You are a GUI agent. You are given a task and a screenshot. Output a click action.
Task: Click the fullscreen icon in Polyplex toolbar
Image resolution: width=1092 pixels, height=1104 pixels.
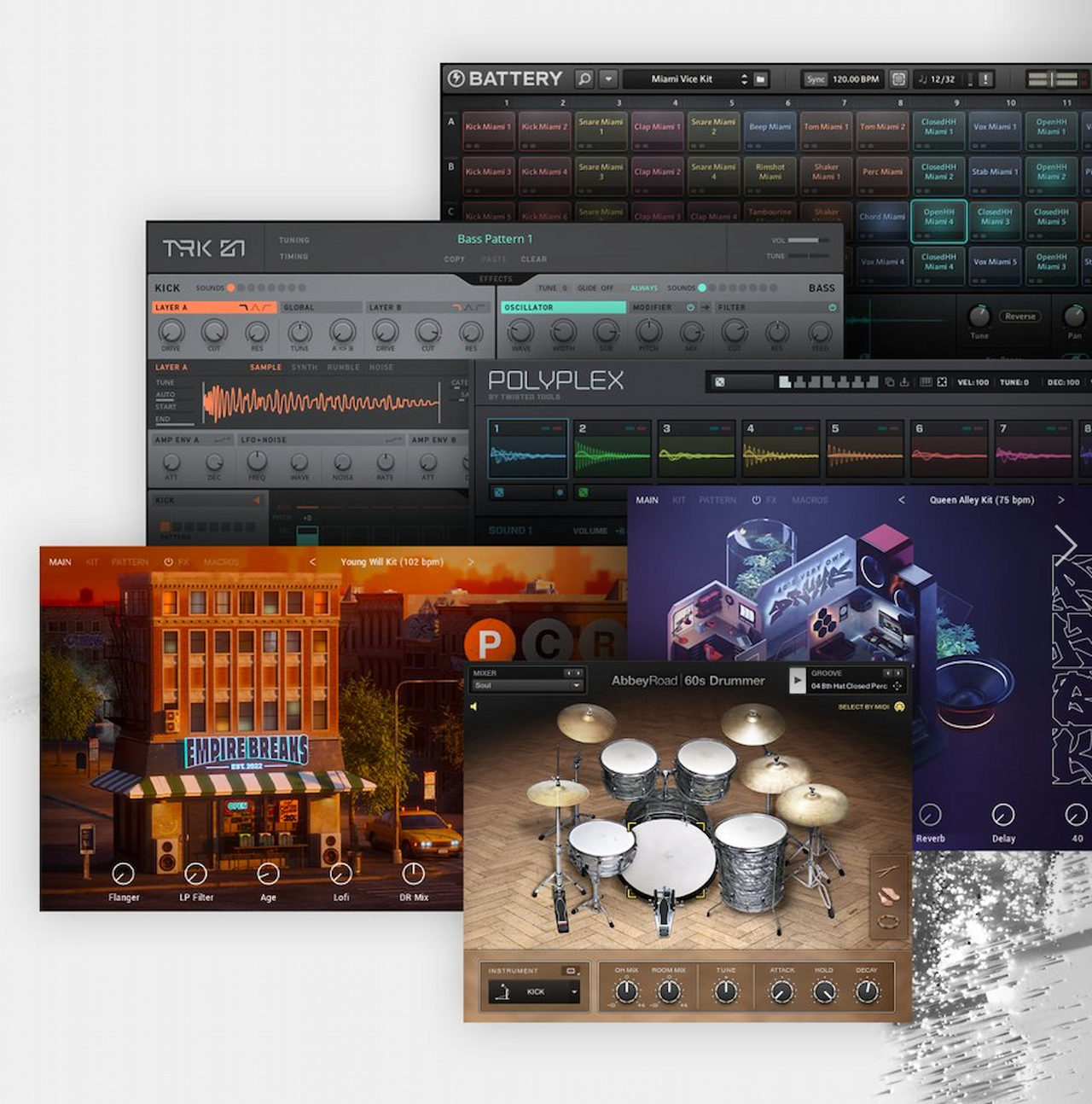coord(942,382)
